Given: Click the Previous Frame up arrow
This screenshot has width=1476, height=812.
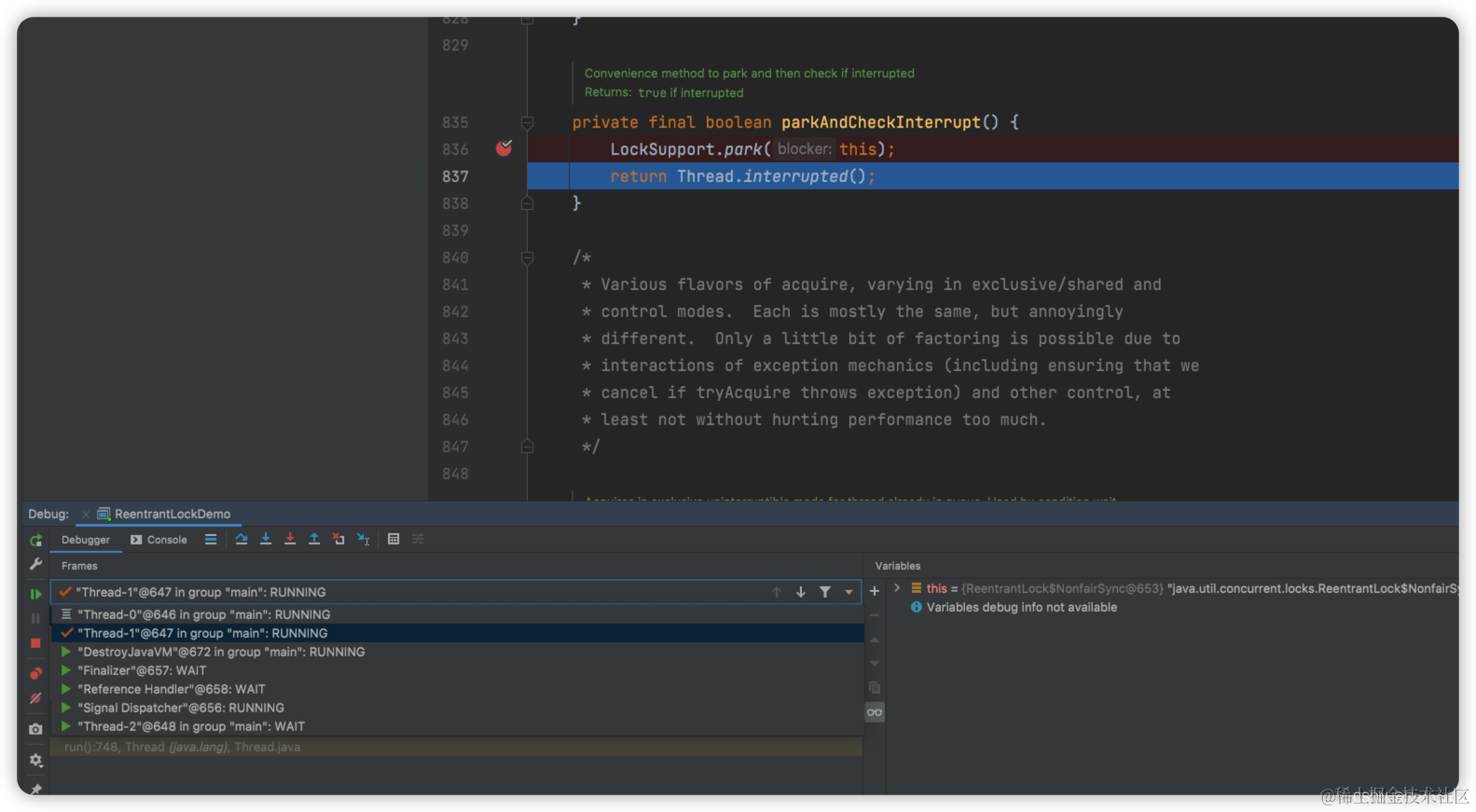Looking at the screenshot, I should coord(777,592).
